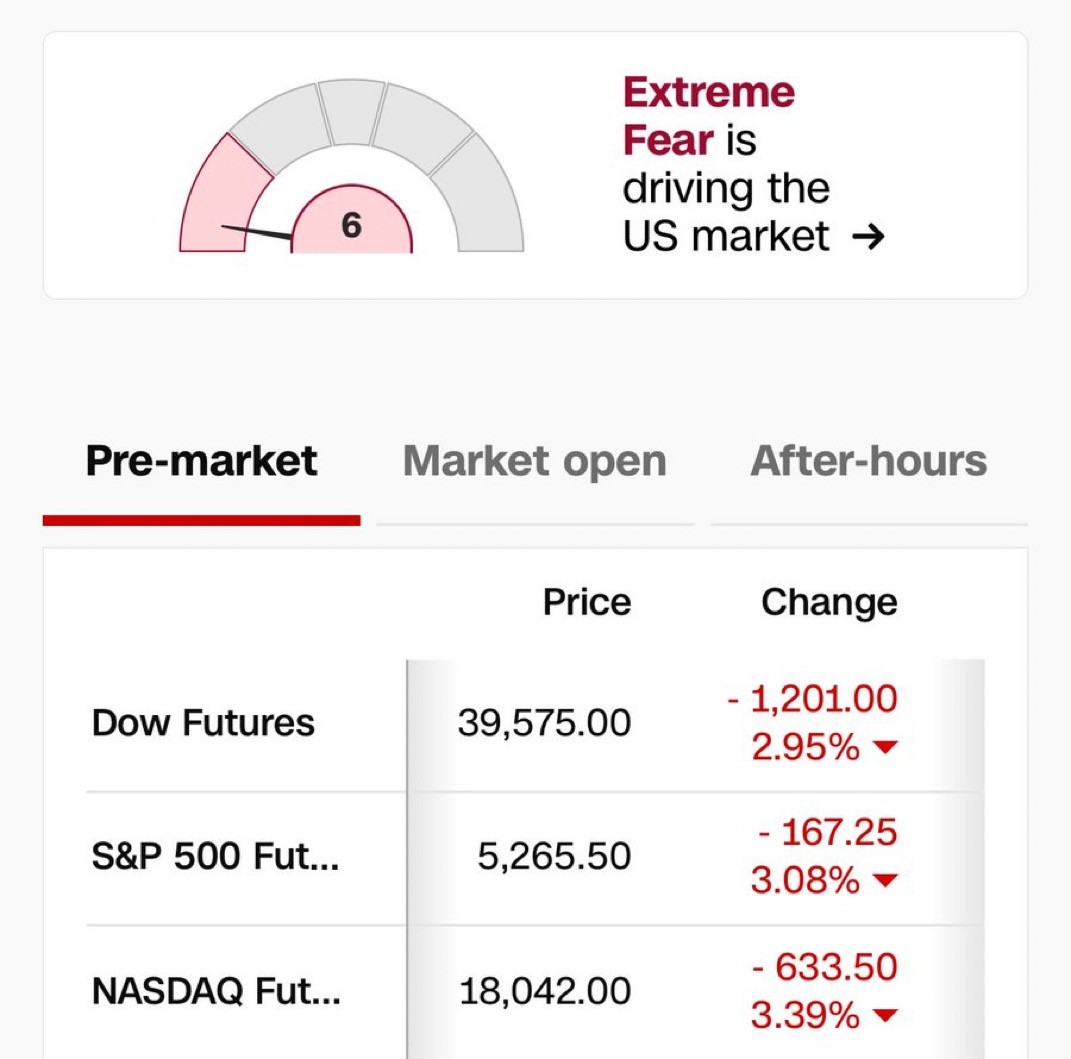Screen dimensions: 1071x1059
Task: Click the top center gray gauge segment
Action: coord(352,113)
